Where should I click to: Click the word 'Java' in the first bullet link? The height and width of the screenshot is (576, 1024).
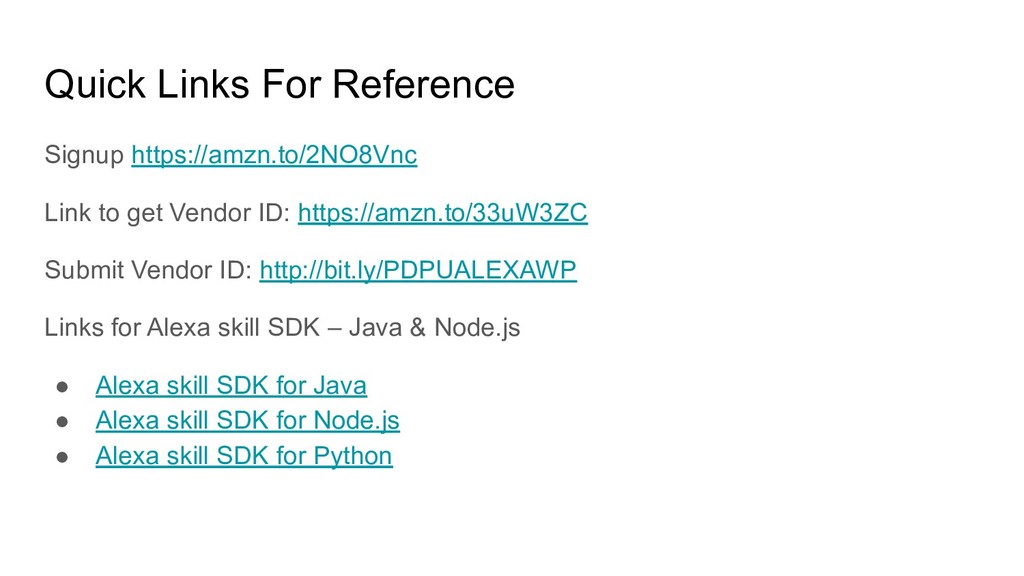click(x=340, y=385)
